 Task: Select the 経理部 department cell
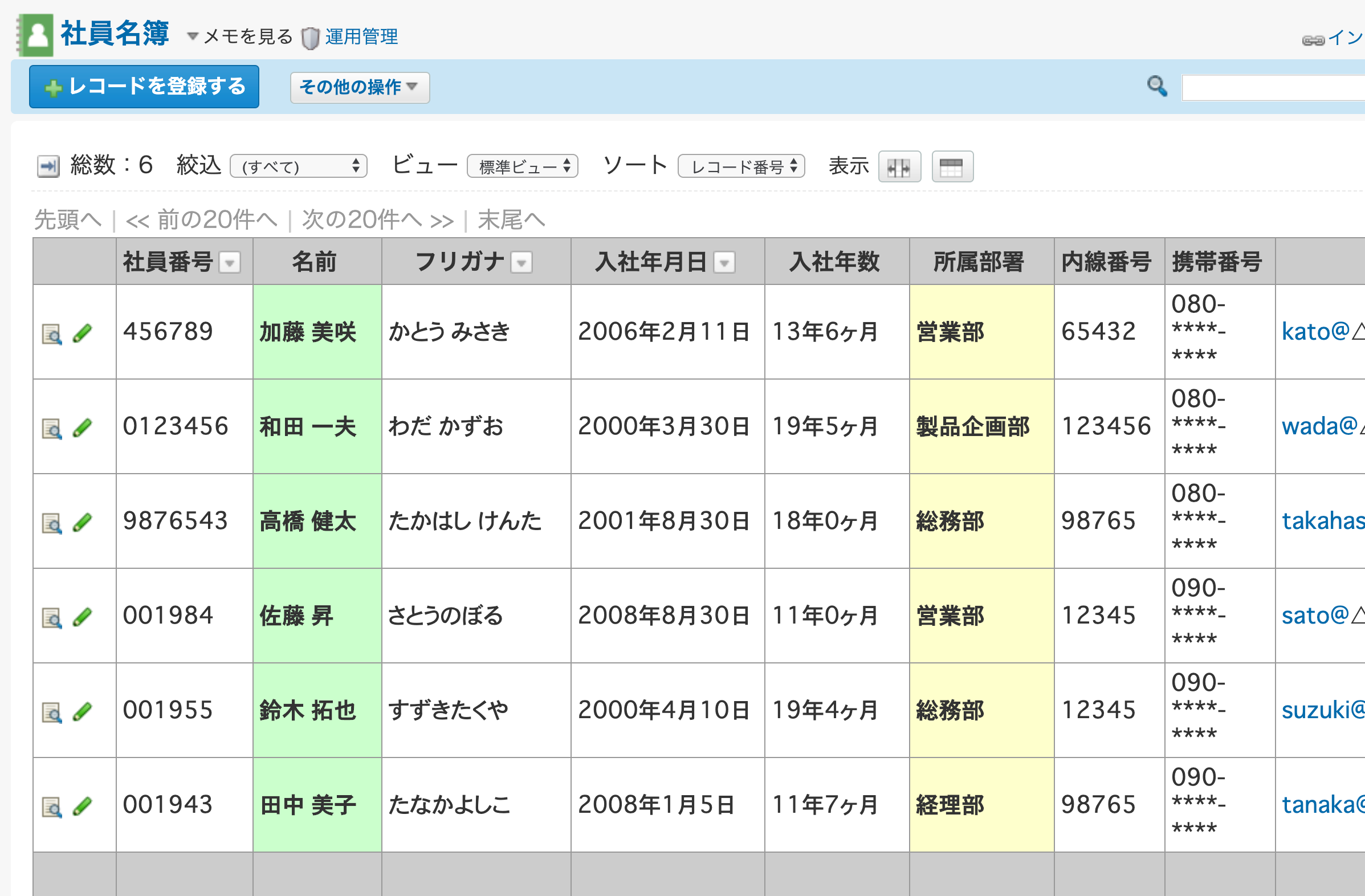pos(982,805)
